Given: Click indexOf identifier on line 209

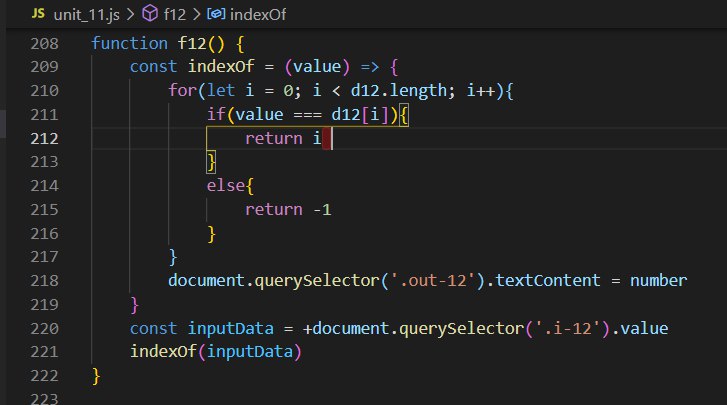Looking at the screenshot, I should tap(221, 67).
